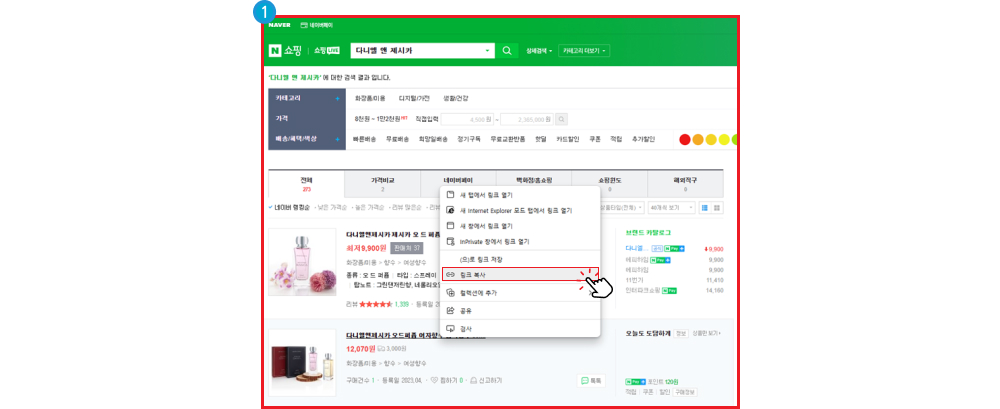Choose 새 탭에서 링크 열기 menu entry
The image size is (1000, 409).
click(520, 195)
